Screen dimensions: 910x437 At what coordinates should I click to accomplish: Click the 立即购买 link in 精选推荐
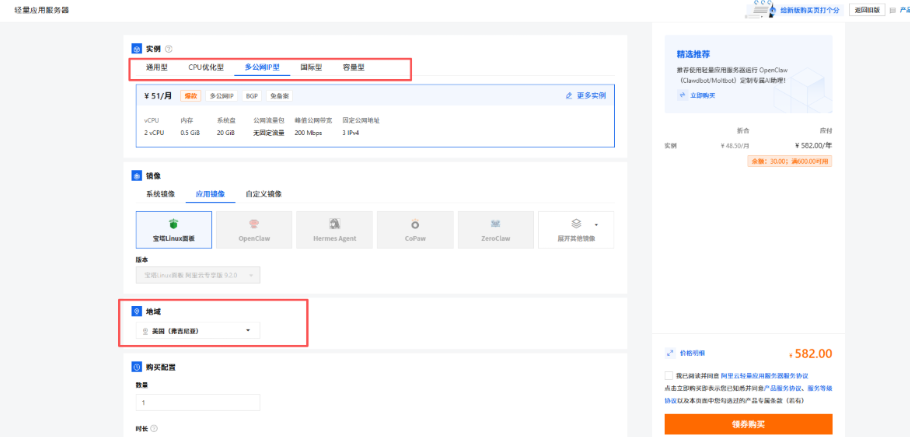702,95
